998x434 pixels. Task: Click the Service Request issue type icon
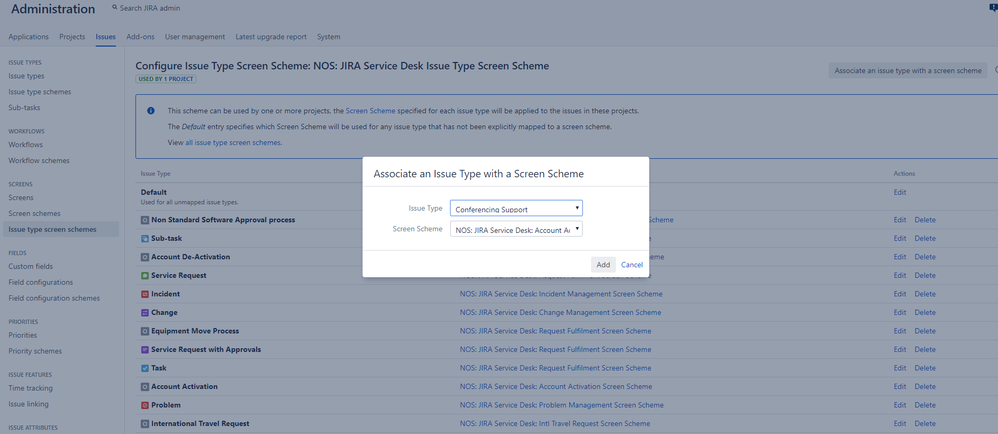(x=144, y=276)
